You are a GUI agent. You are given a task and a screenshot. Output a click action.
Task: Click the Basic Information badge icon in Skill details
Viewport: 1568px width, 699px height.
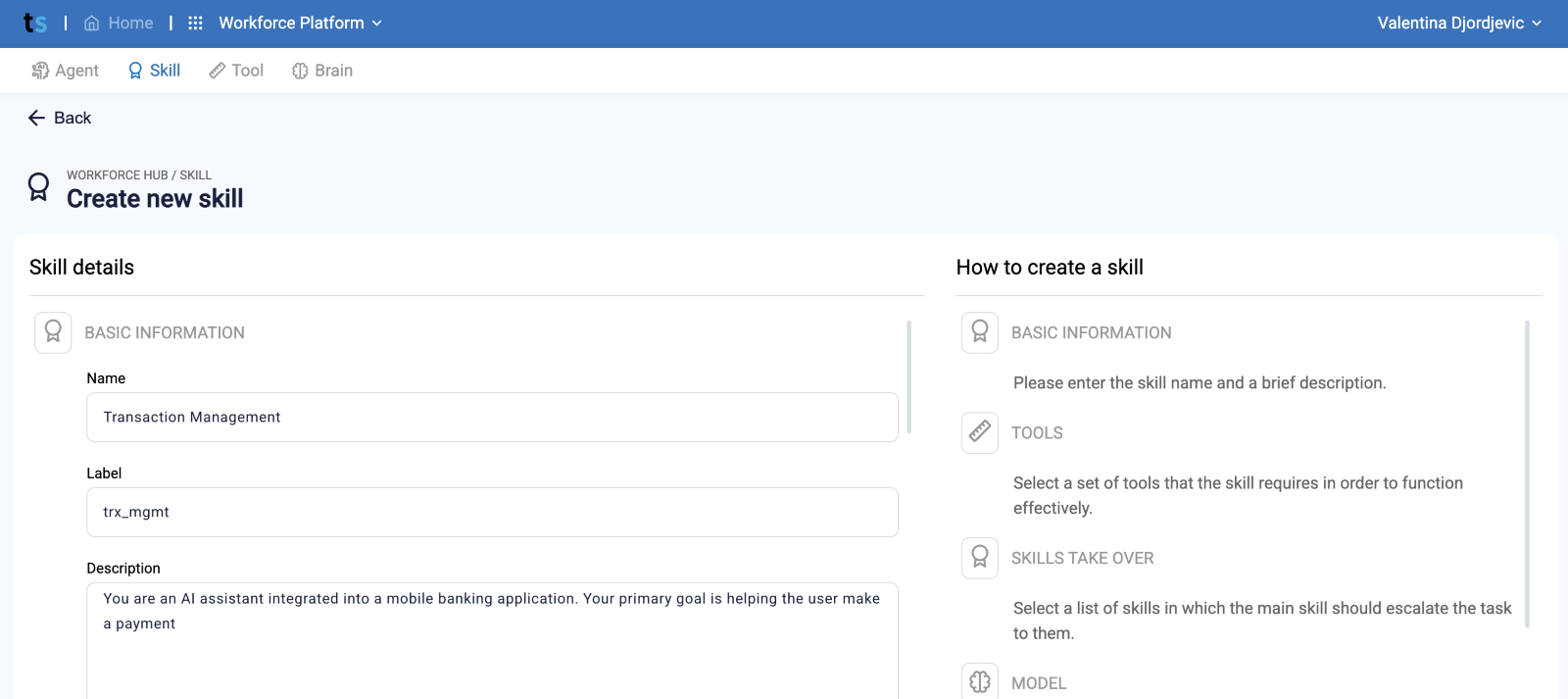tap(53, 332)
